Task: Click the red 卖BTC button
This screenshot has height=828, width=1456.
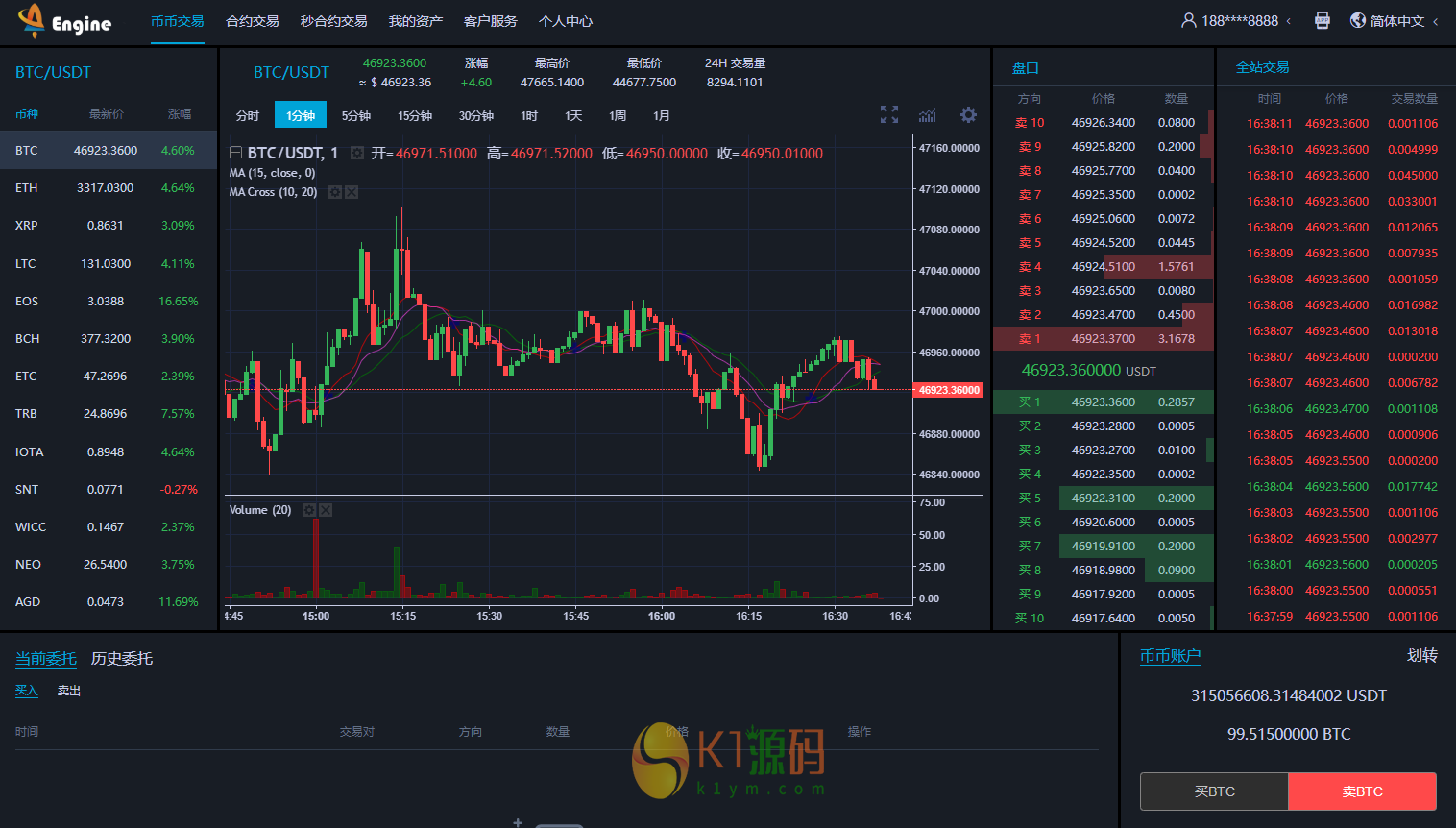Action: (1362, 791)
